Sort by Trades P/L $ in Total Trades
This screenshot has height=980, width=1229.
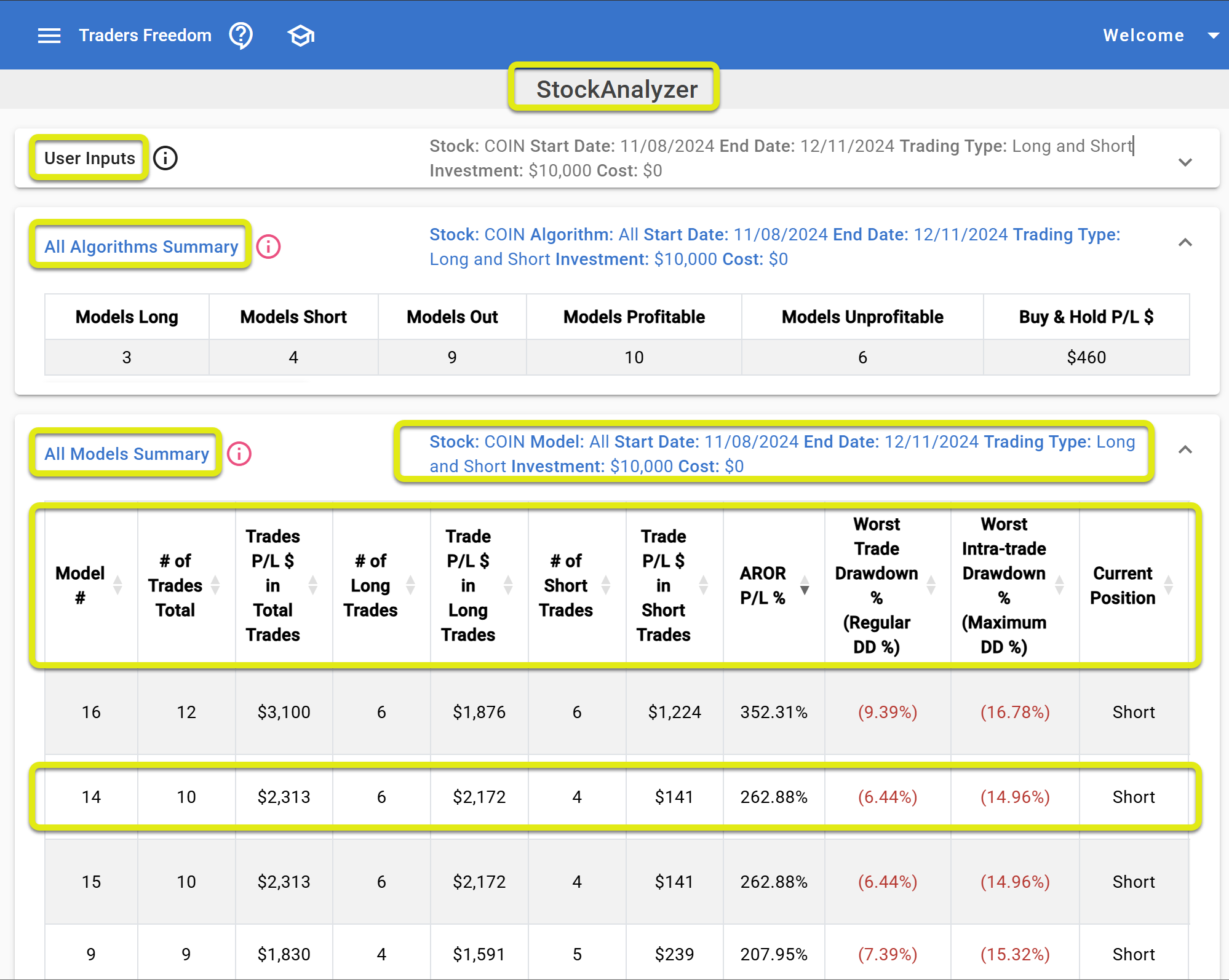point(313,585)
